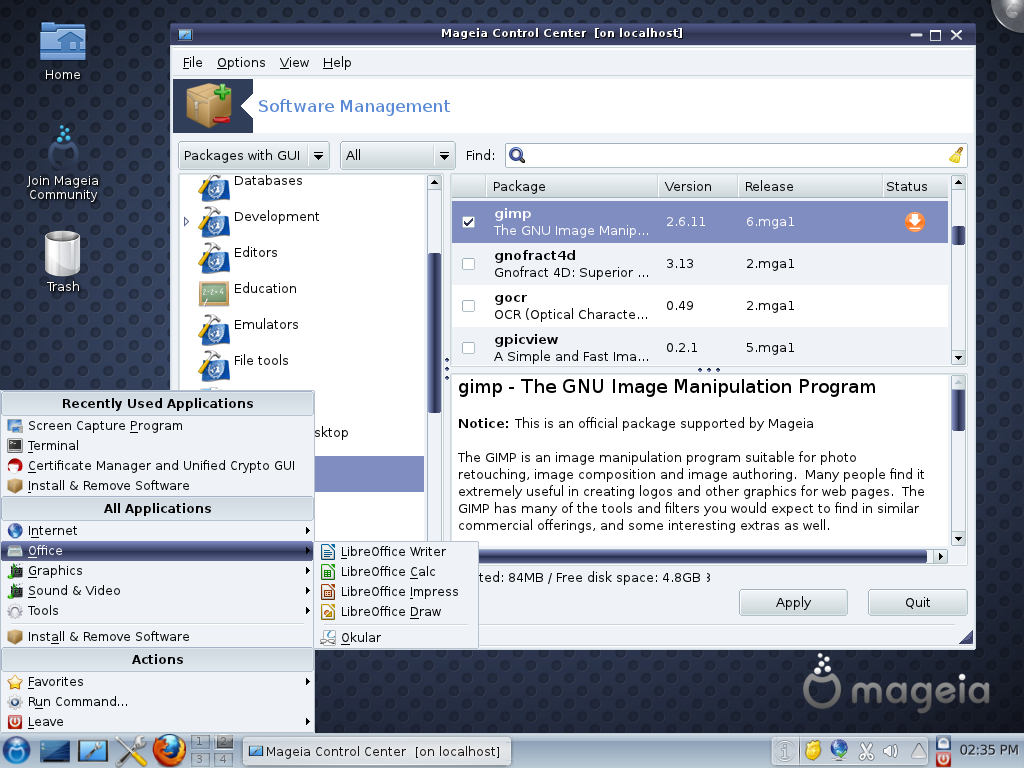Viewport: 1024px width, 768px height.
Task: Expand the Tools applications submenu
Action: (x=157, y=611)
